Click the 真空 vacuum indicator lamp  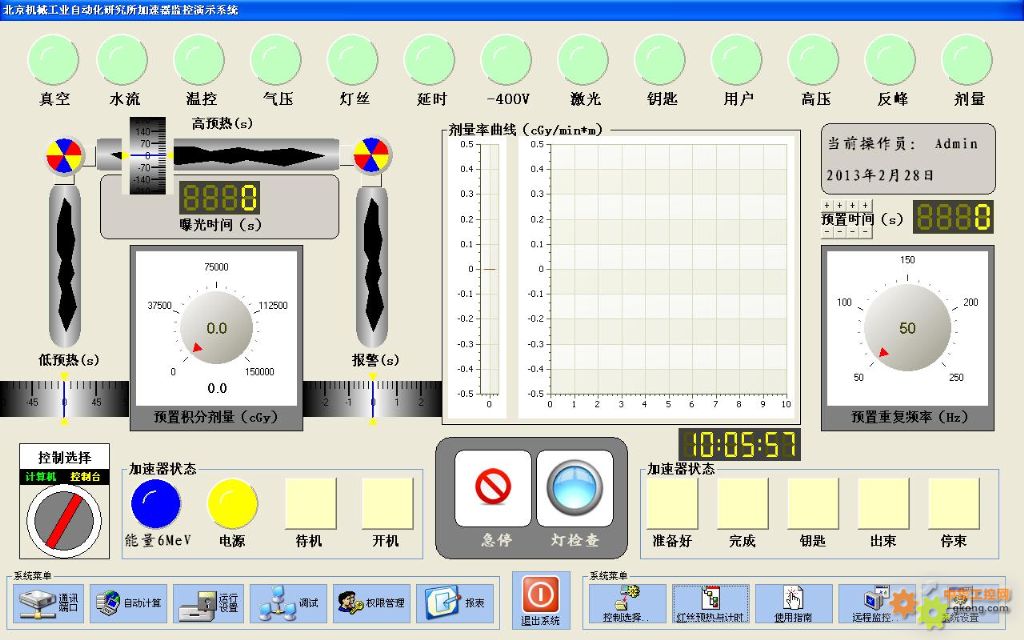click(x=54, y=60)
